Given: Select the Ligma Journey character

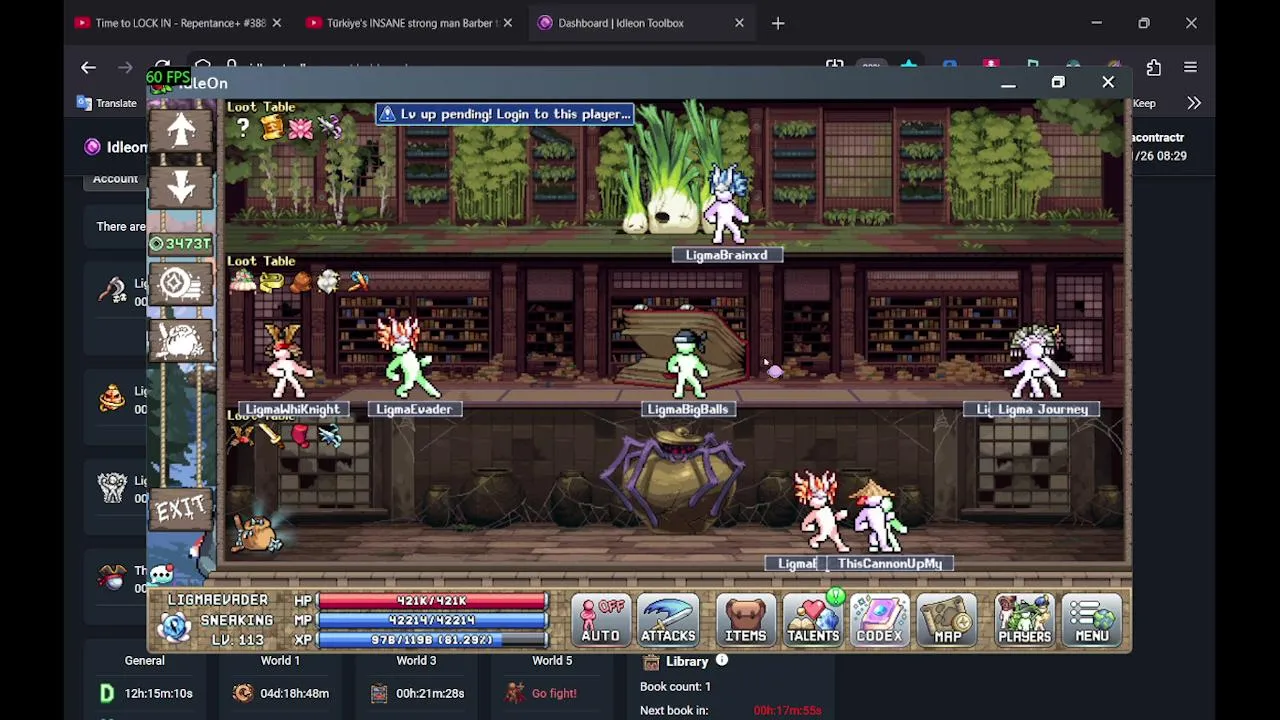Looking at the screenshot, I should [x=1035, y=362].
